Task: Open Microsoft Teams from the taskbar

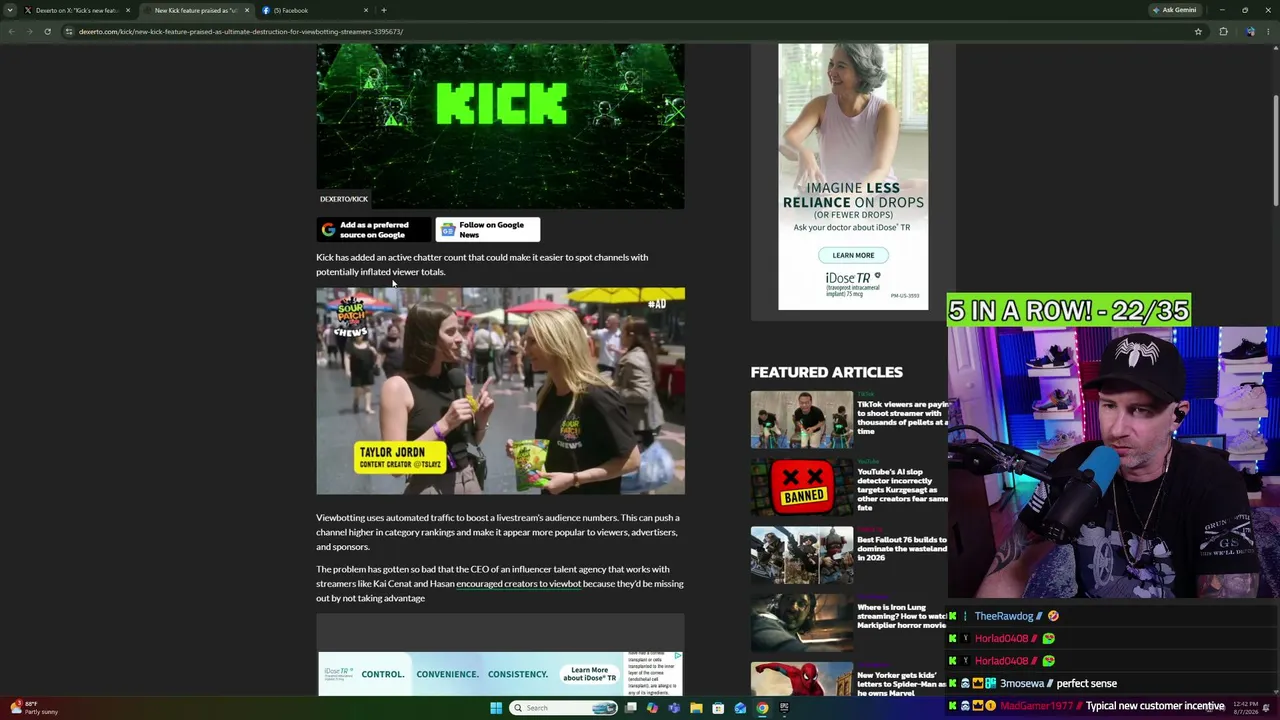Action: [x=675, y=708]
